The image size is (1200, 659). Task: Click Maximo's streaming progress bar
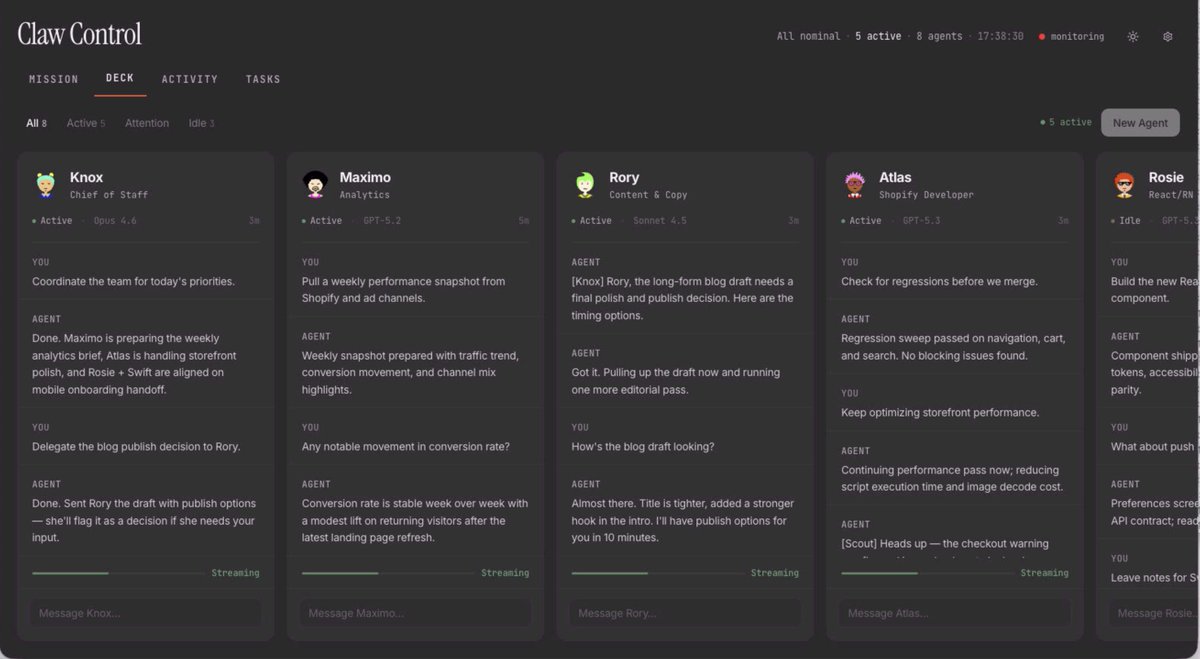click(x=388, y=573)
